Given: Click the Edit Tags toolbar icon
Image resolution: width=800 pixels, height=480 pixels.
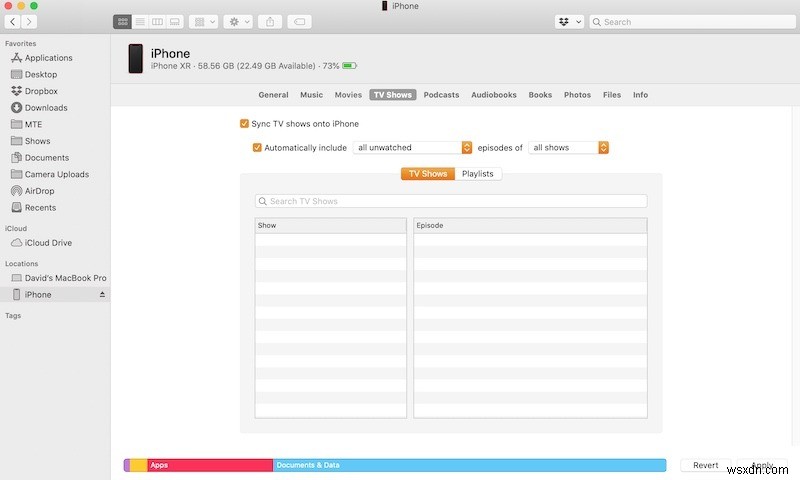Looking at the screenshot, I should pos(299,22).
